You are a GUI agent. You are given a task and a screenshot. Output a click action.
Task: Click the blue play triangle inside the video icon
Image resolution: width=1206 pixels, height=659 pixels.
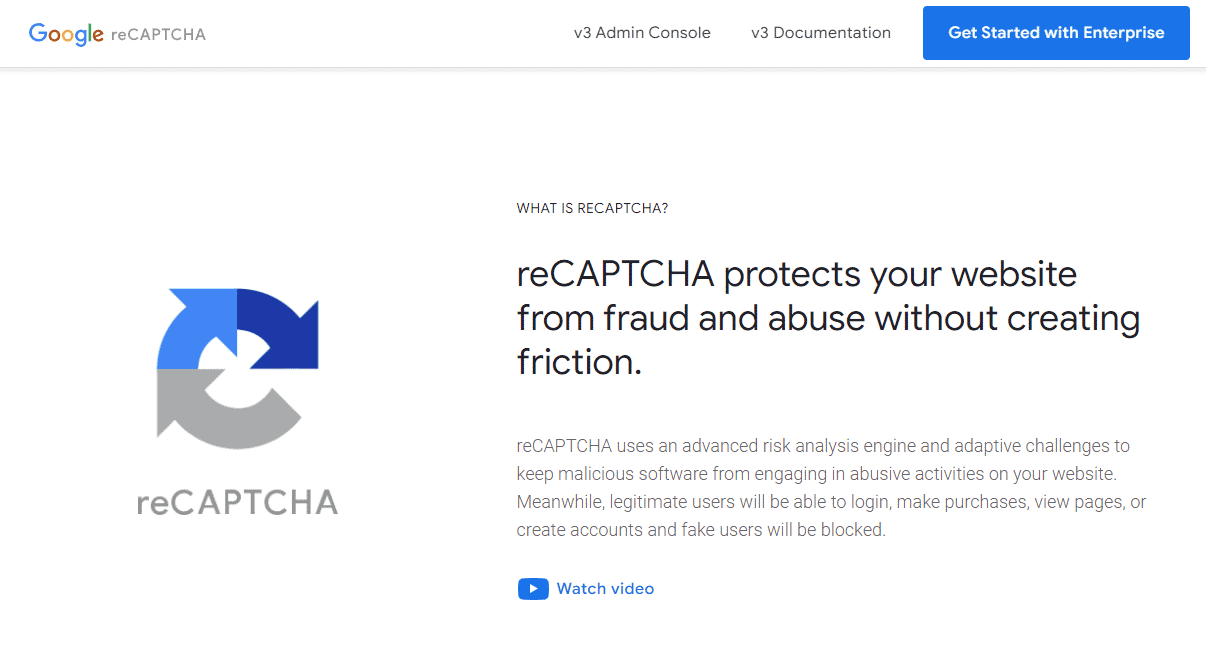click(535, 588)
